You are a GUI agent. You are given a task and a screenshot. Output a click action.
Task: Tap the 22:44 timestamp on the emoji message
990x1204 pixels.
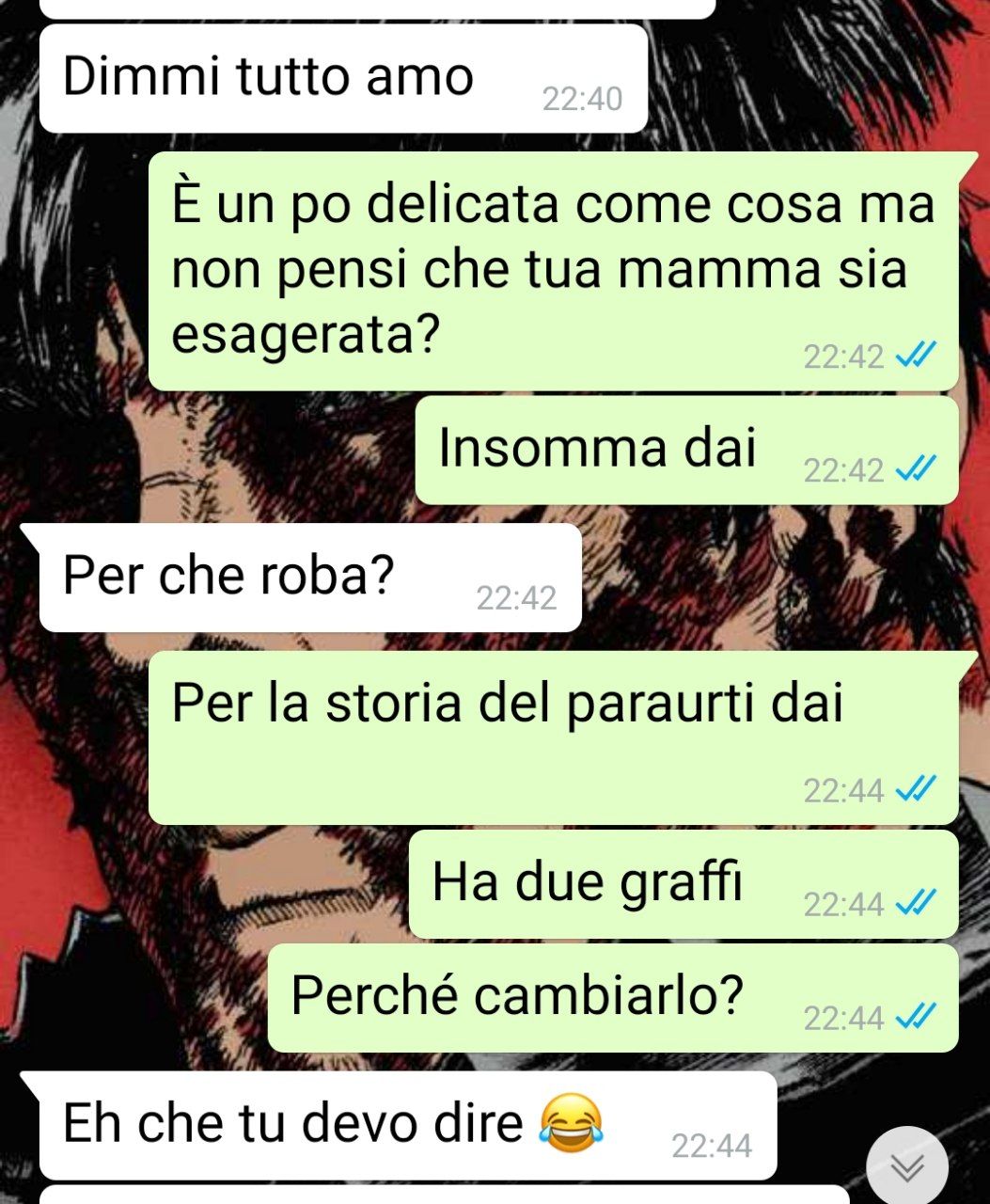[x=712, y=1146]
